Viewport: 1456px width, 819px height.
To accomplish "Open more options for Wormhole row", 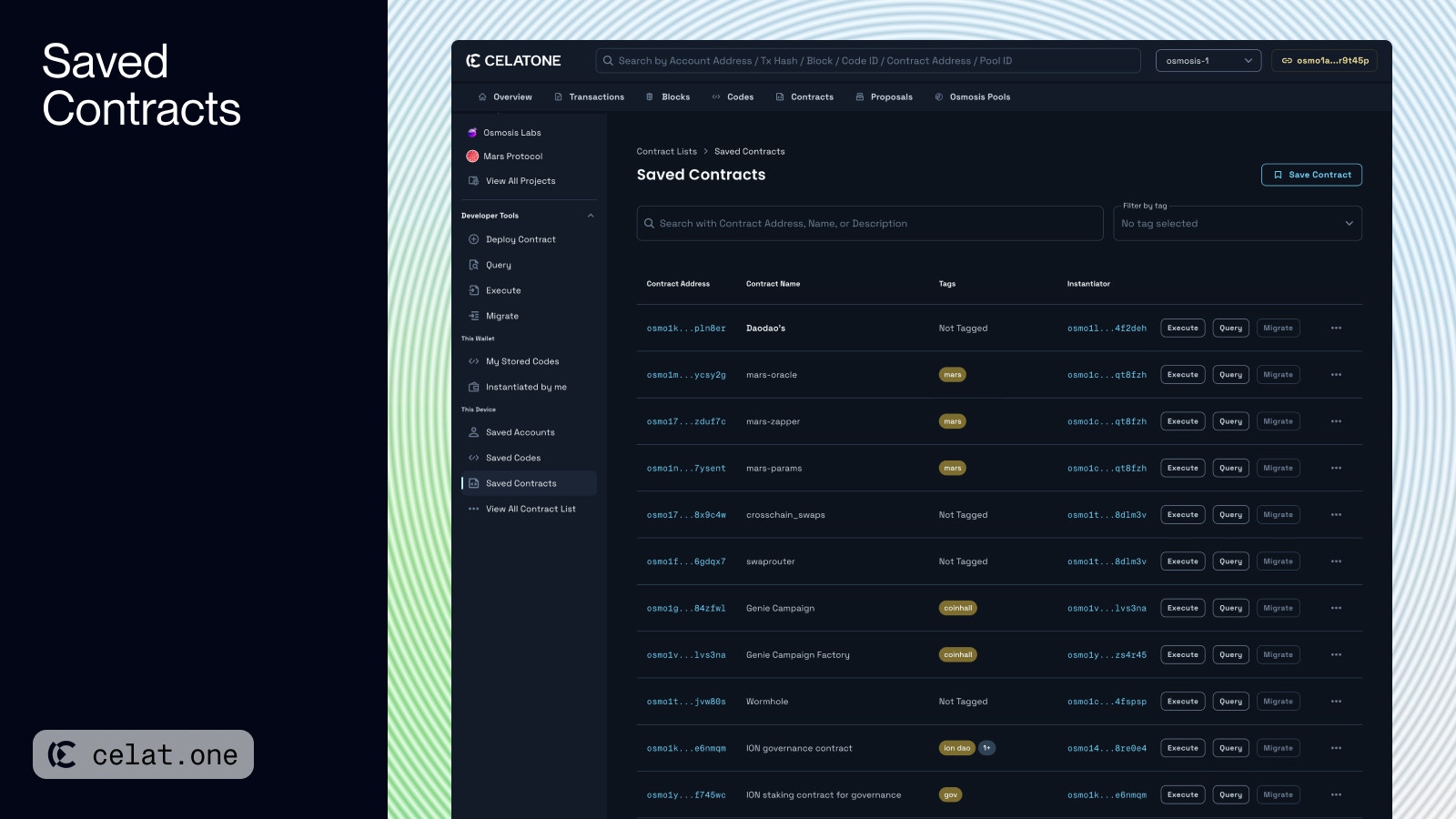I will click(1336, 702).
